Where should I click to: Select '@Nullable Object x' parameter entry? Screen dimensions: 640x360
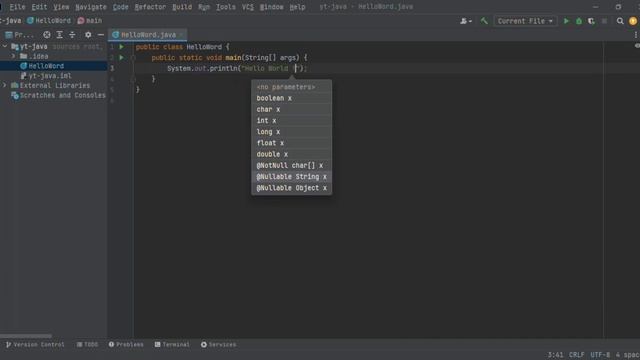pyautogui.click(x=291, y=188)
